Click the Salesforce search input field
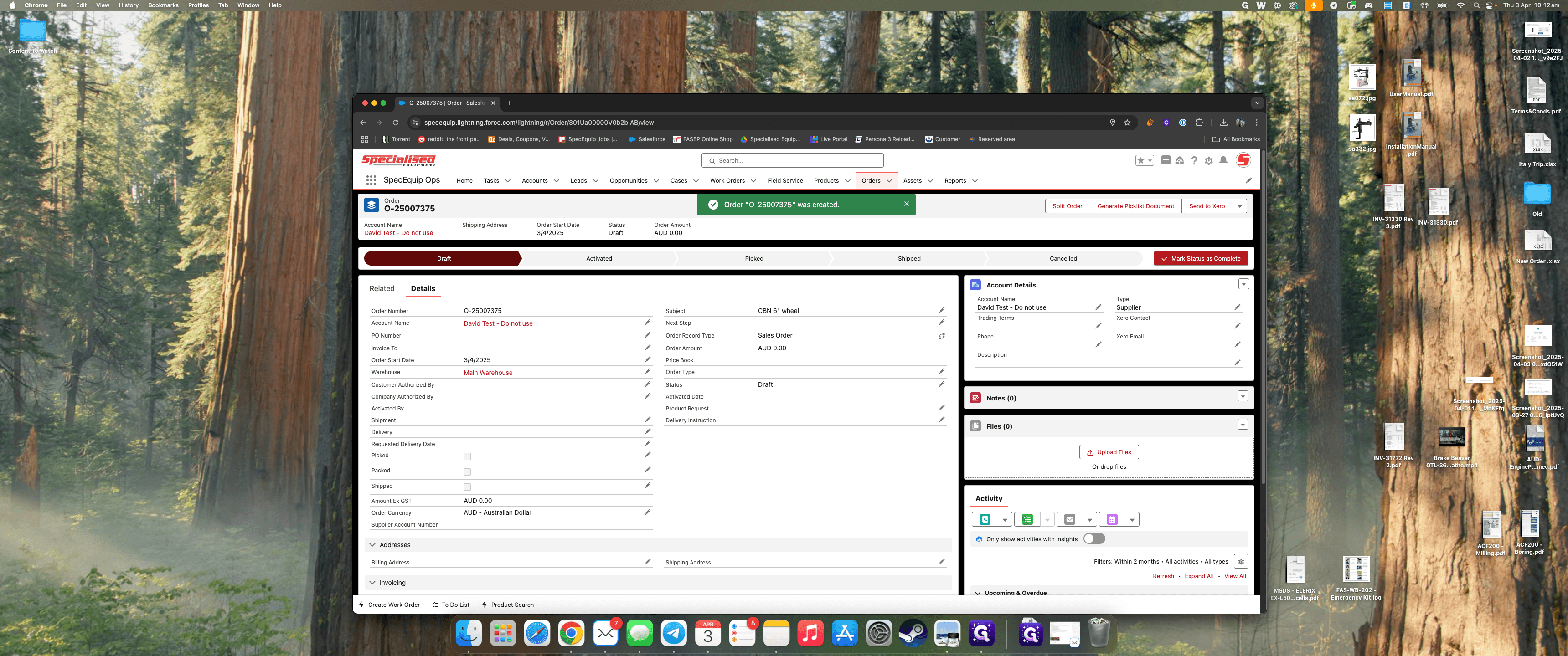This screenshot has width=1568, height=656. click(792, 161)
